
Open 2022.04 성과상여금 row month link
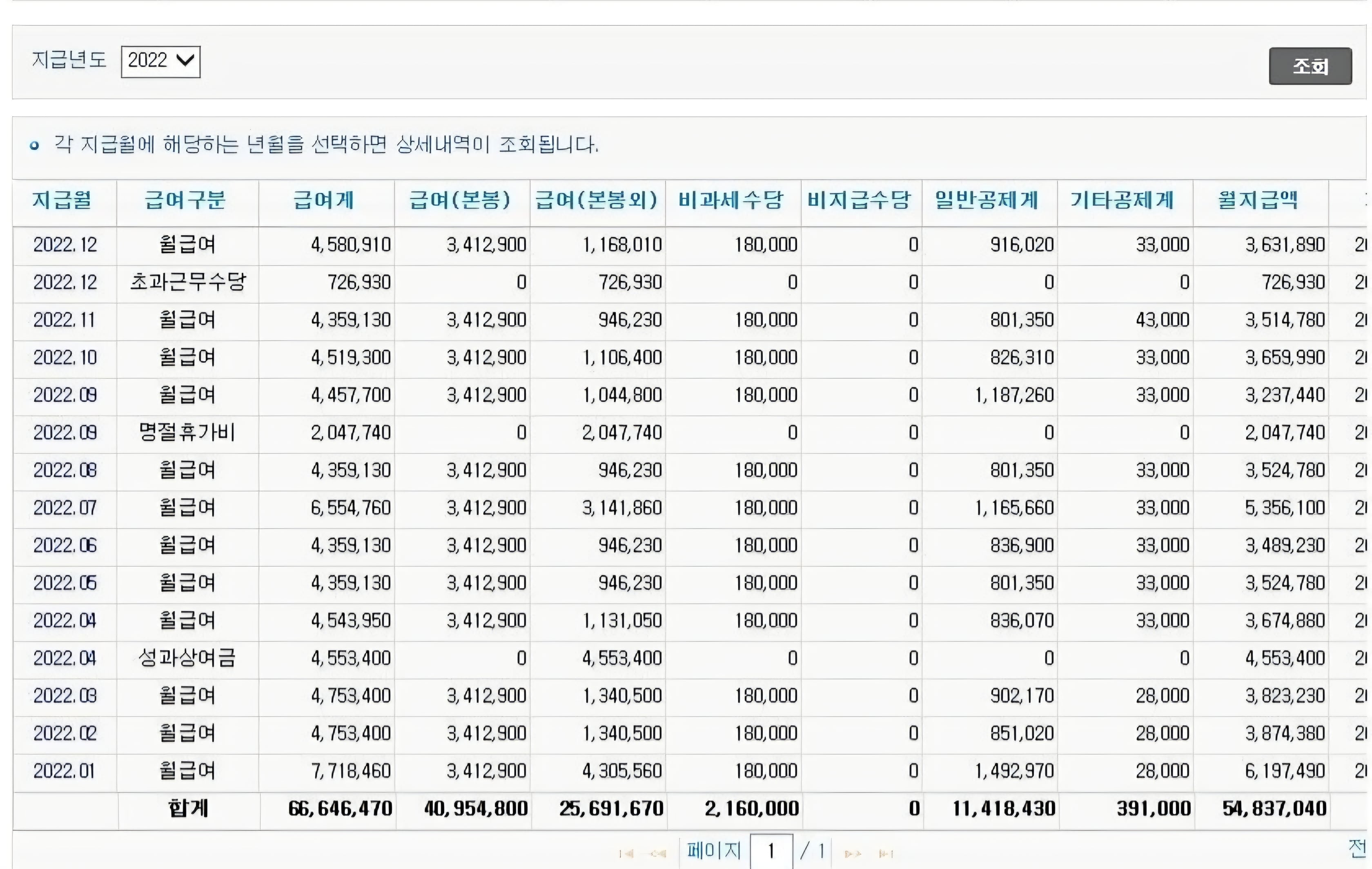pyautogui.click(x=65, y=659)
